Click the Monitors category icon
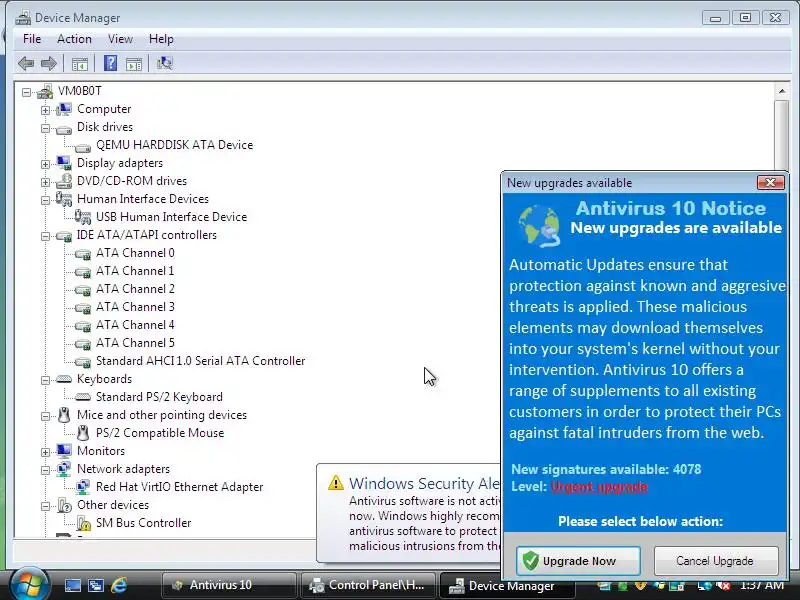This screenshot has width=800, height=600. 64,451
